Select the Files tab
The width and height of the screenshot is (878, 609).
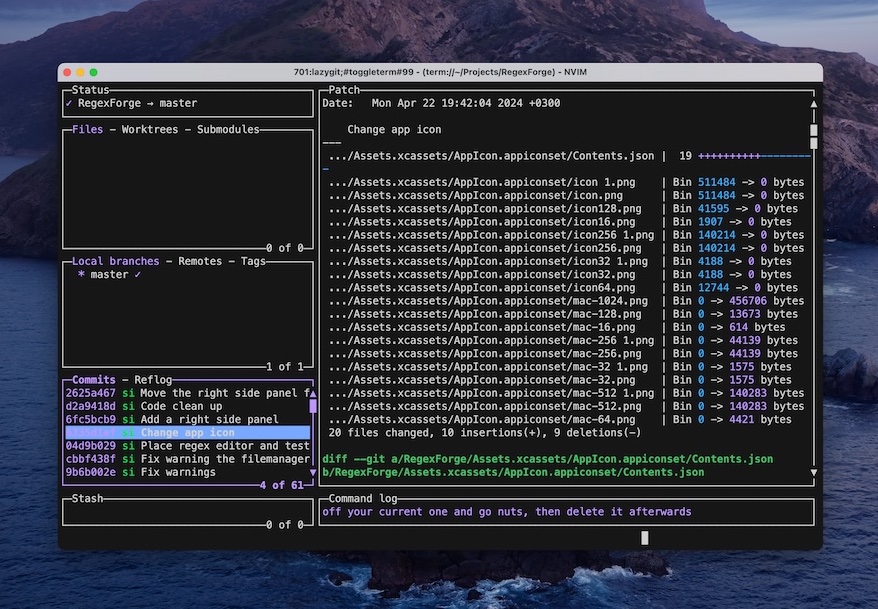(x=87, y=129)
